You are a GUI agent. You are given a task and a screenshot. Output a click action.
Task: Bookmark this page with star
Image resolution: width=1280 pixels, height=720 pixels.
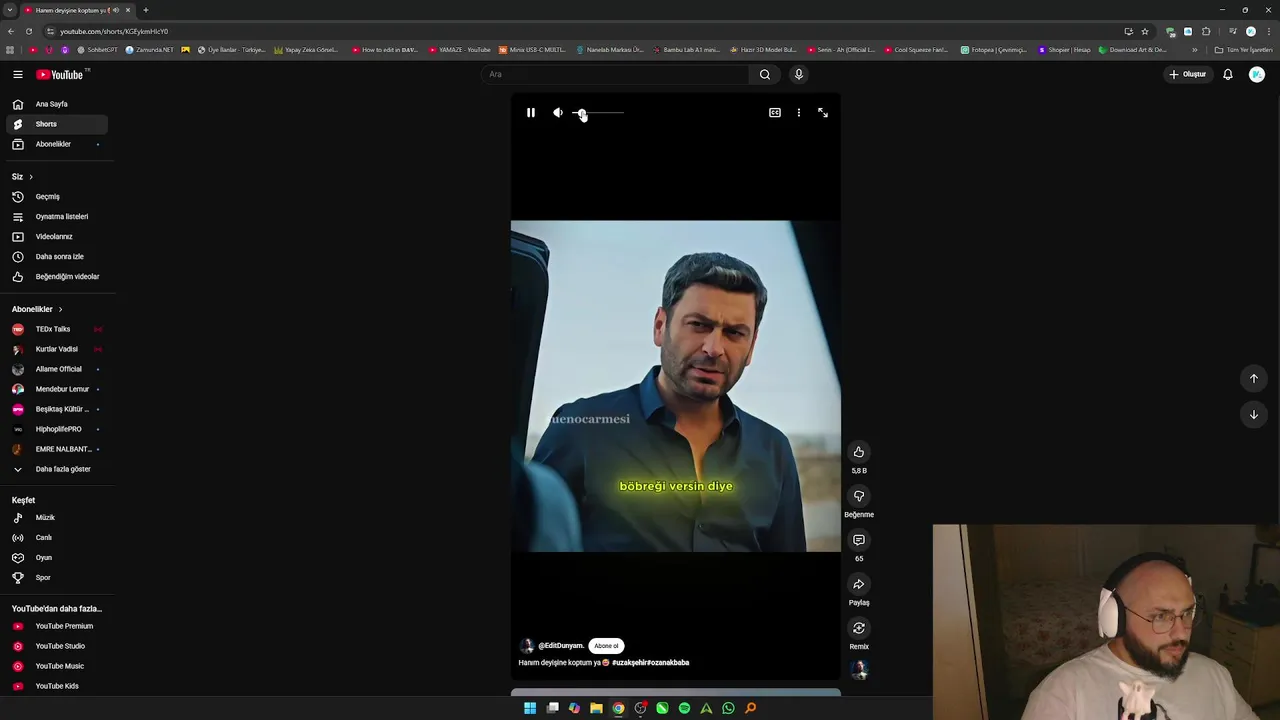[1145, 31]
